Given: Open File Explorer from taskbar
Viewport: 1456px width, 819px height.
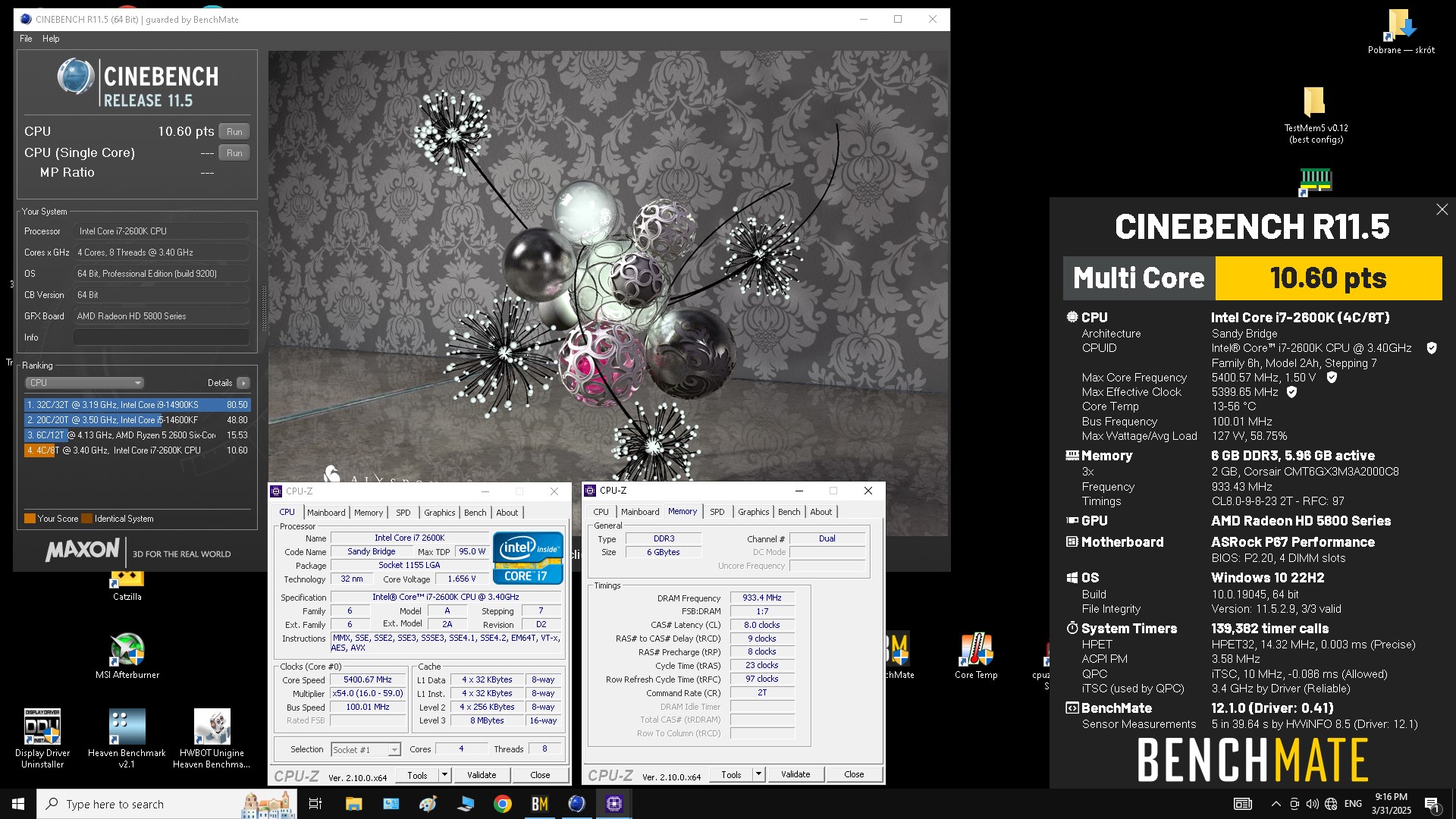Looking at the screenshot, I should [x=353, y=804].
